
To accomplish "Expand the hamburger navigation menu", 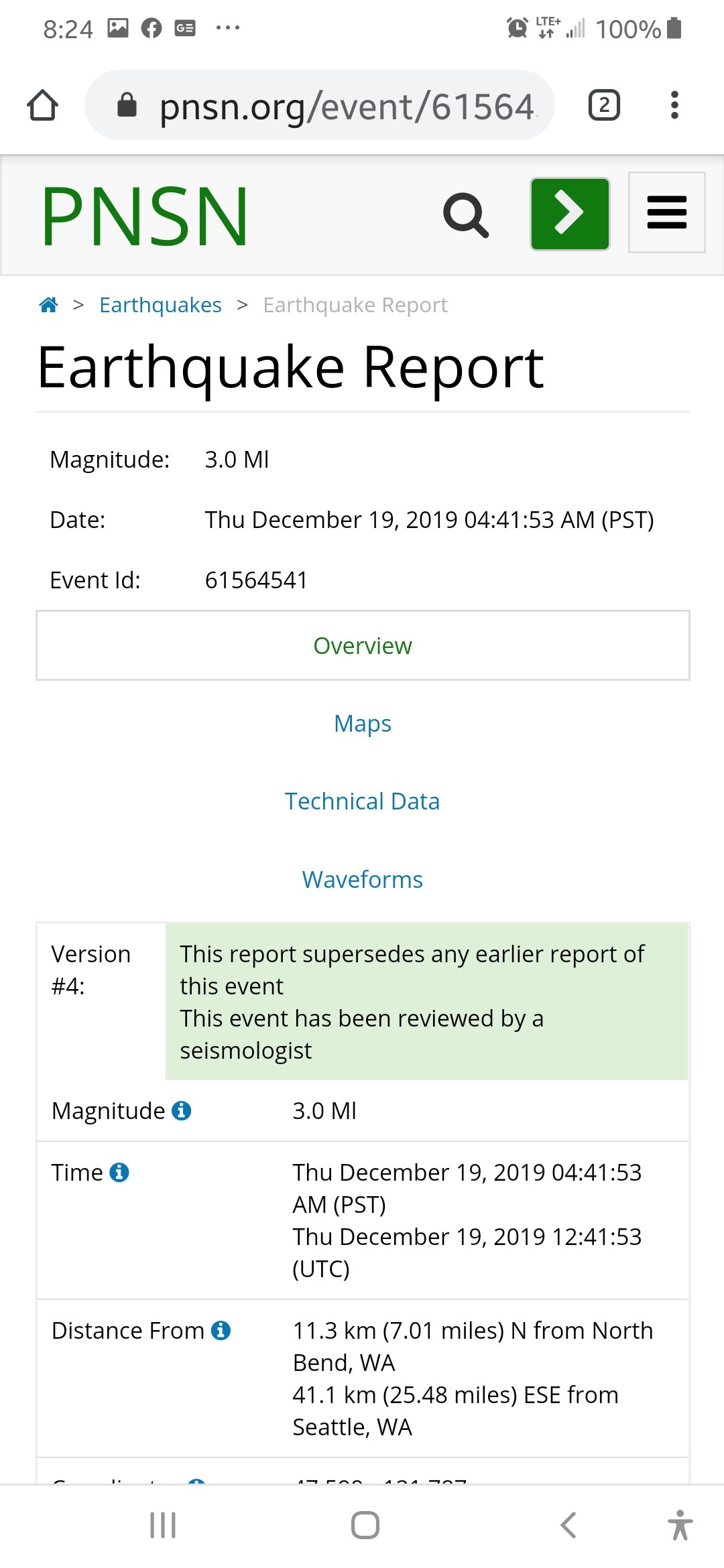I will click(666, 212).
